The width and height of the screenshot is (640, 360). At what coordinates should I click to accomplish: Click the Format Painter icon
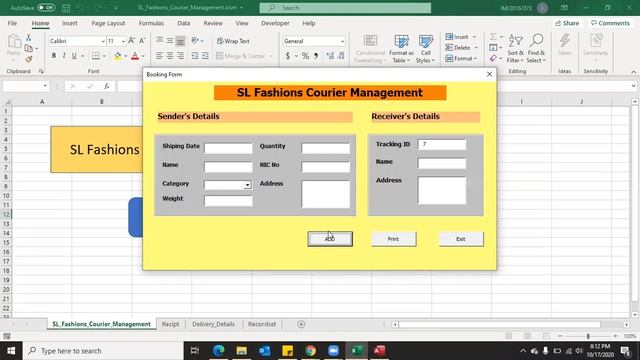point(28,60)
